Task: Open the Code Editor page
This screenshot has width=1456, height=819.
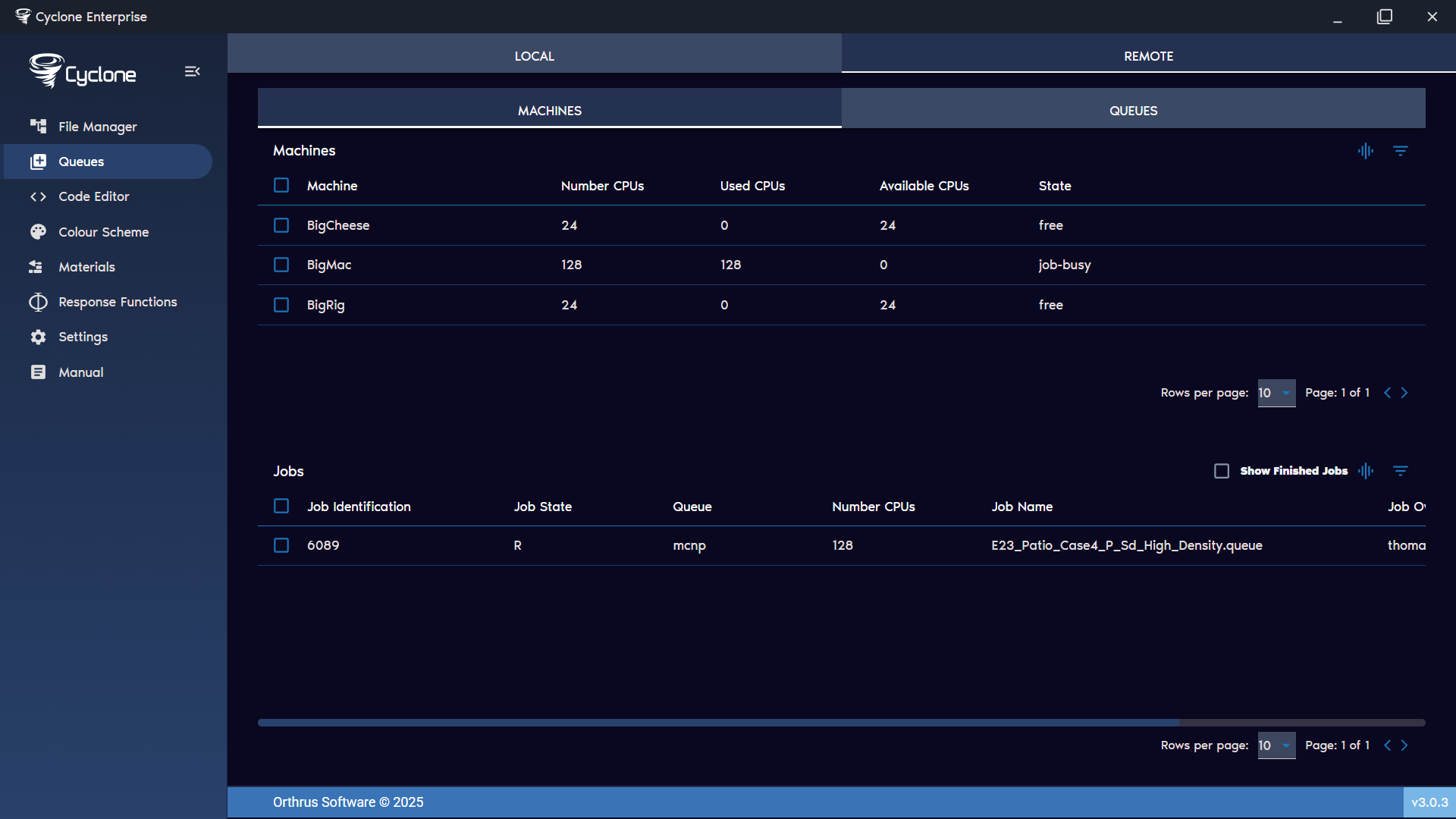Action: (x=93, y=196)
